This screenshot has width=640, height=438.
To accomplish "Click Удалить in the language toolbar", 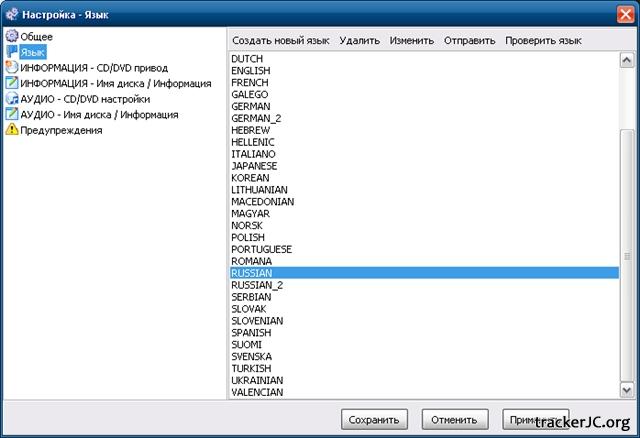I will [359, 40].
